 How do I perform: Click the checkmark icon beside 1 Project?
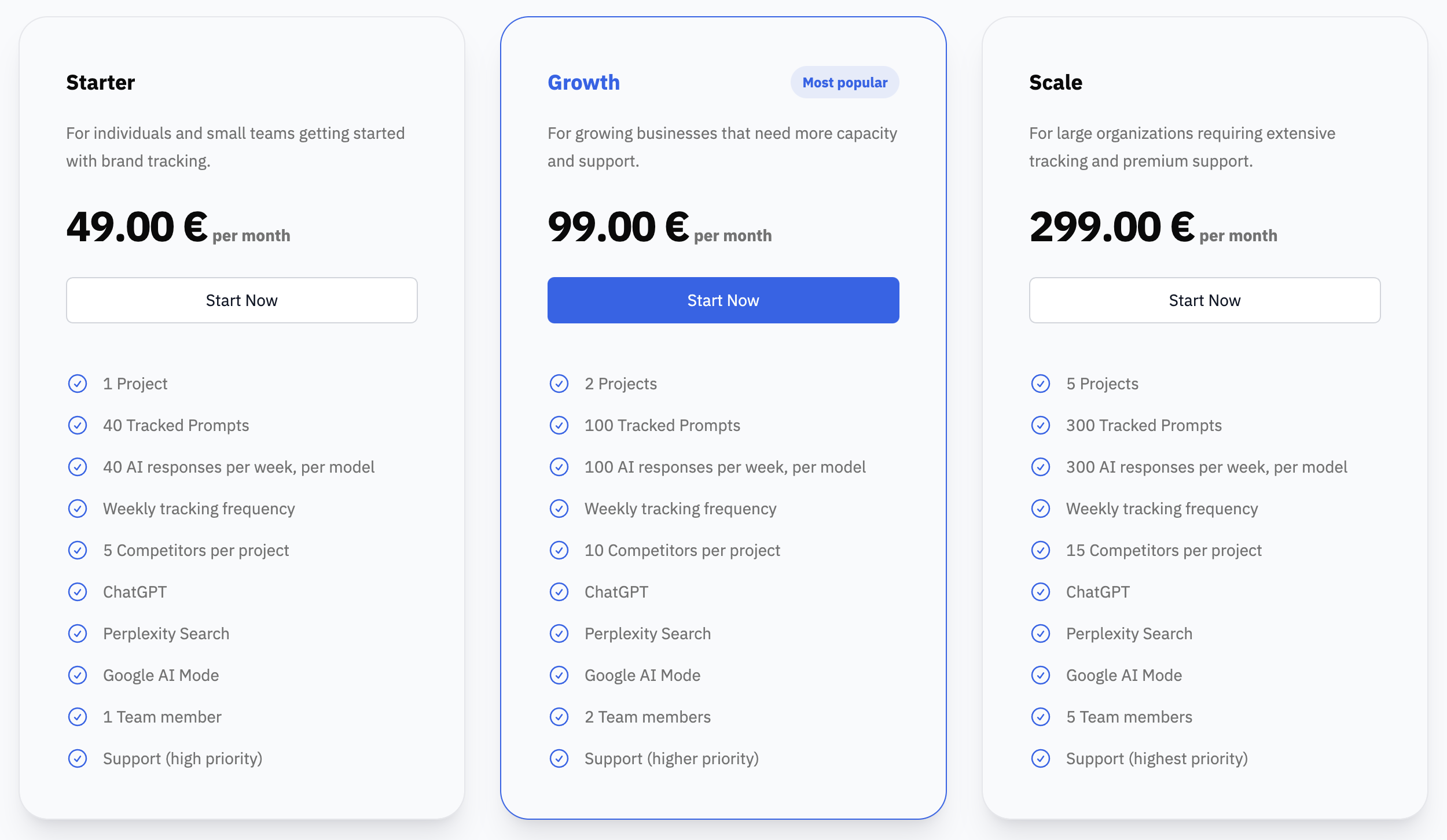78,384
